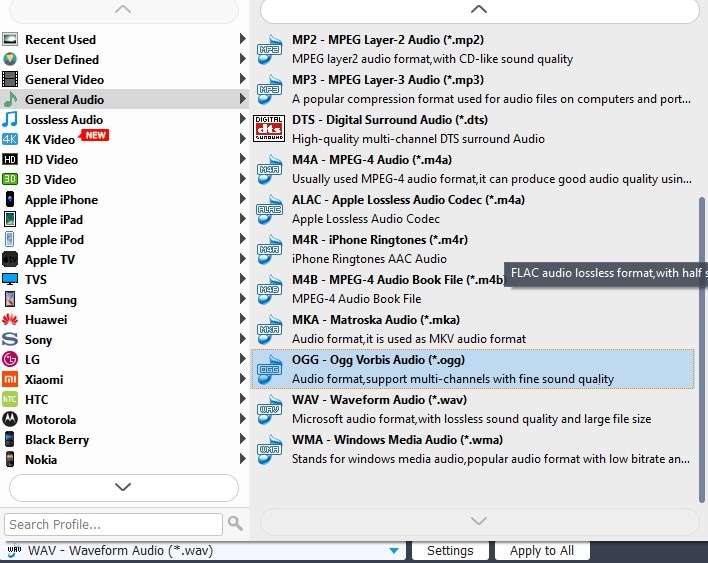The height and width of the screenshot is (563, 708).
Task: Click the Black Berry phone icon
Action: [10, 439]
